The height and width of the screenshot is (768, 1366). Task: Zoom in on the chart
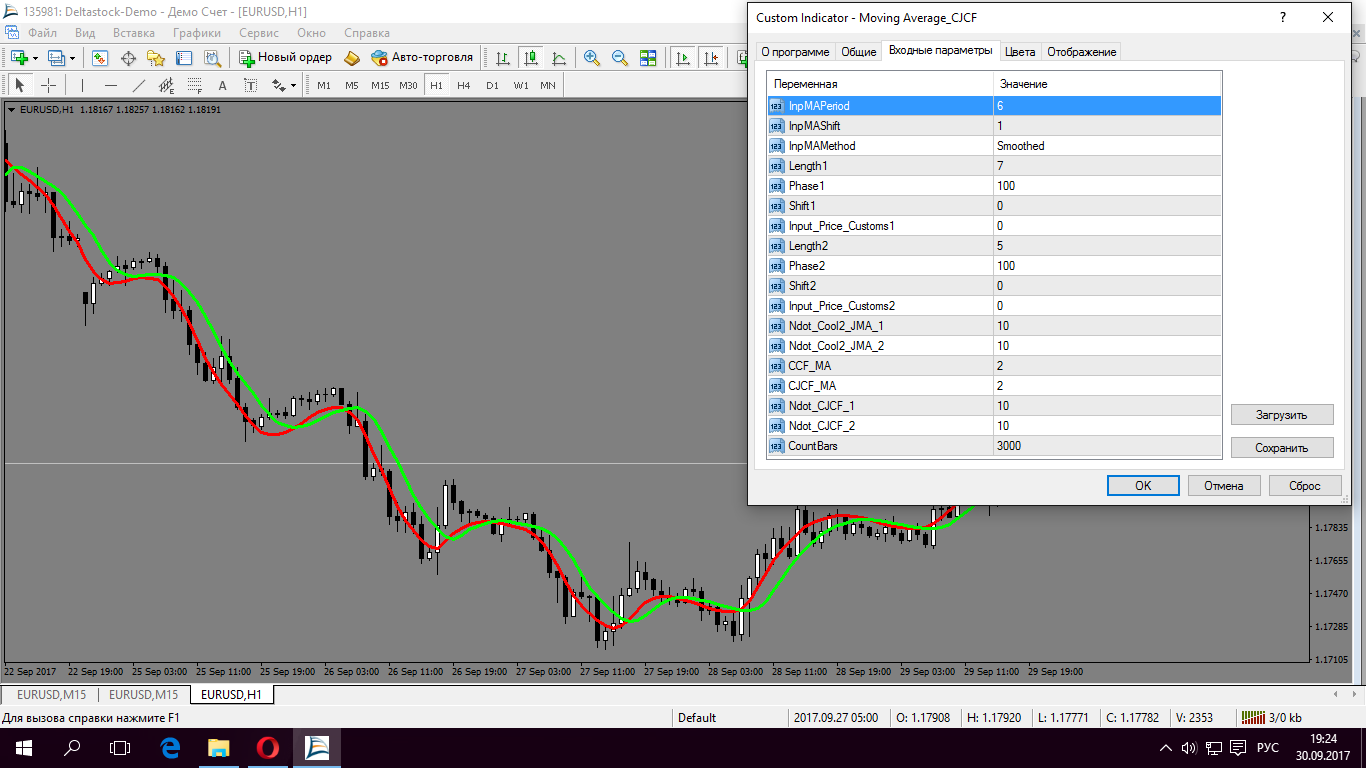[x=592, y=58]
